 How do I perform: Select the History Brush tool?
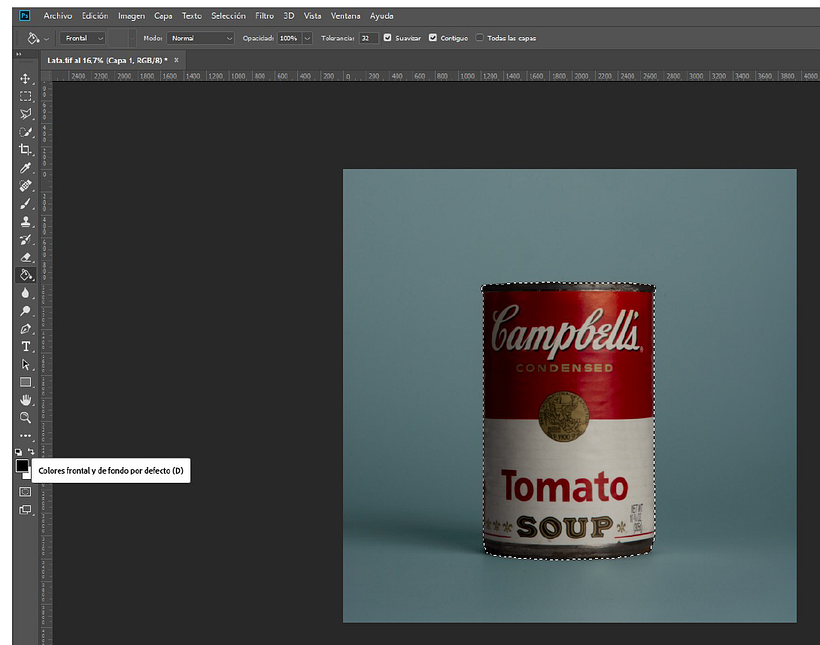pyautogui.click(x=25, y=240)
